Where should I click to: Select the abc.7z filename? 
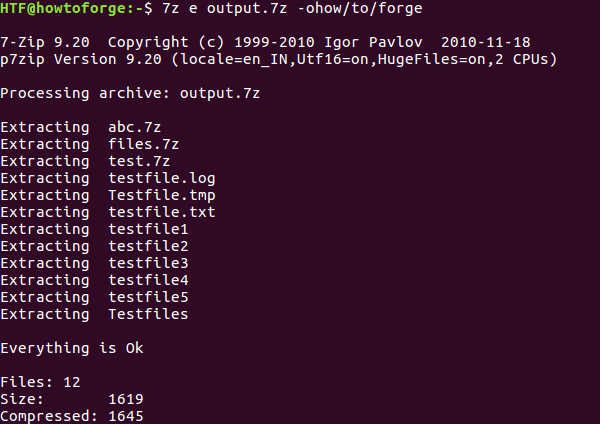coord(134,127)
